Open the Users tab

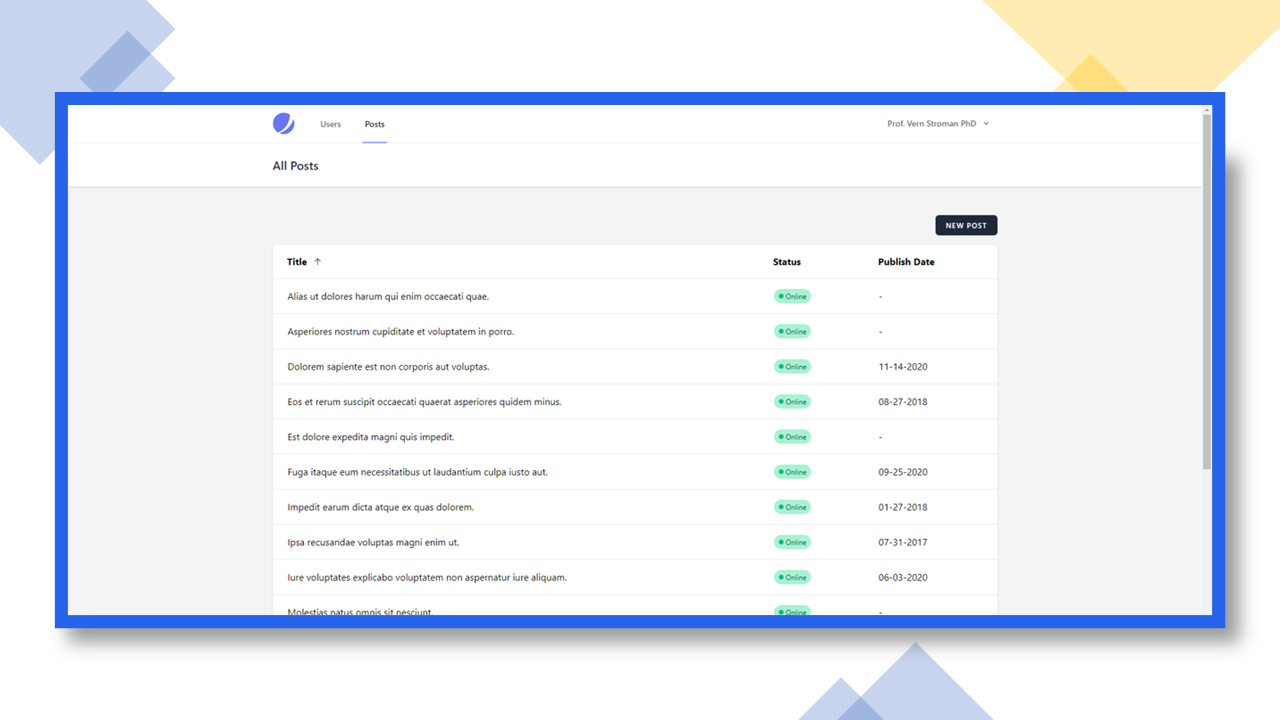coord(330,124)
